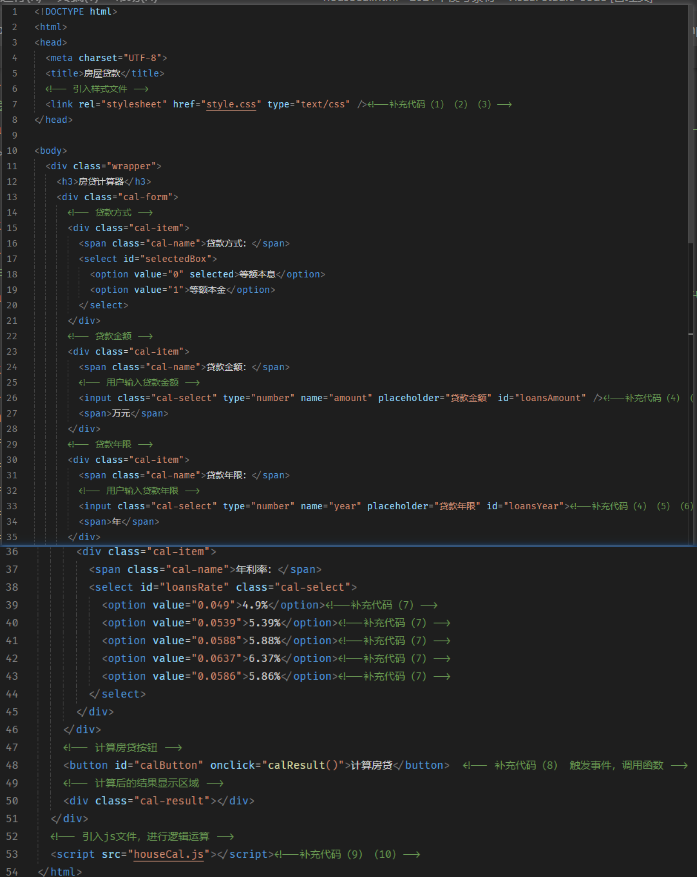697x877 pixels.
Task: Click the id value "loansAmount"
Action: pyautogui.click(x=550, y=398)
